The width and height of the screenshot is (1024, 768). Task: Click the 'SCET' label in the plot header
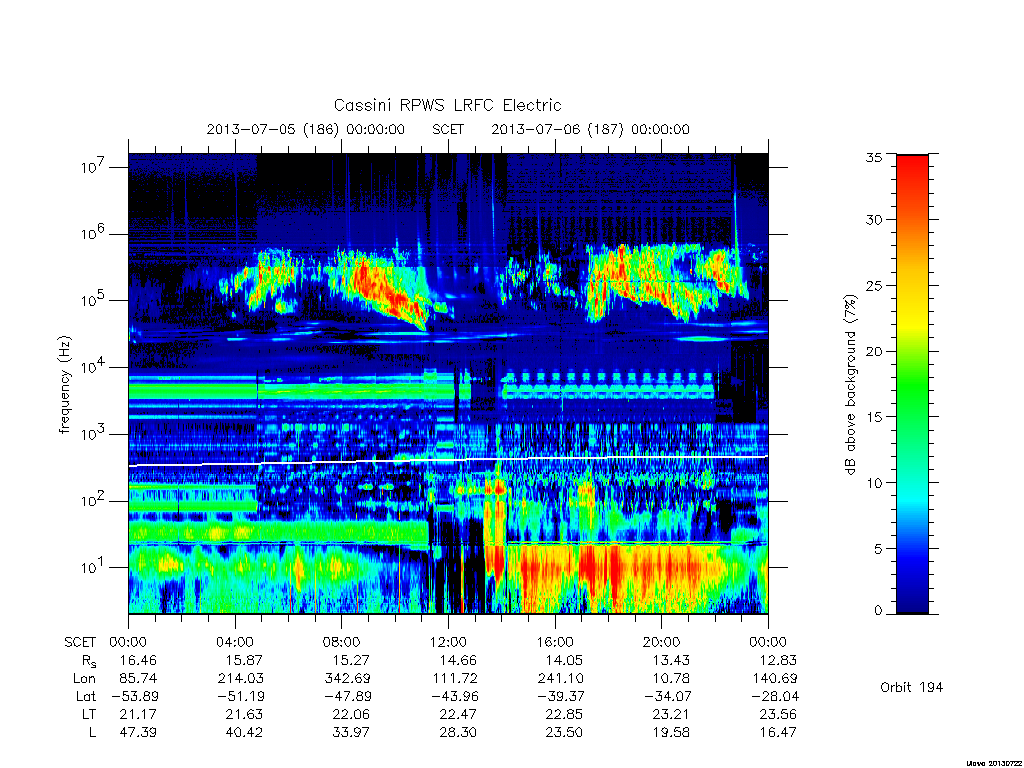point(448,129)
